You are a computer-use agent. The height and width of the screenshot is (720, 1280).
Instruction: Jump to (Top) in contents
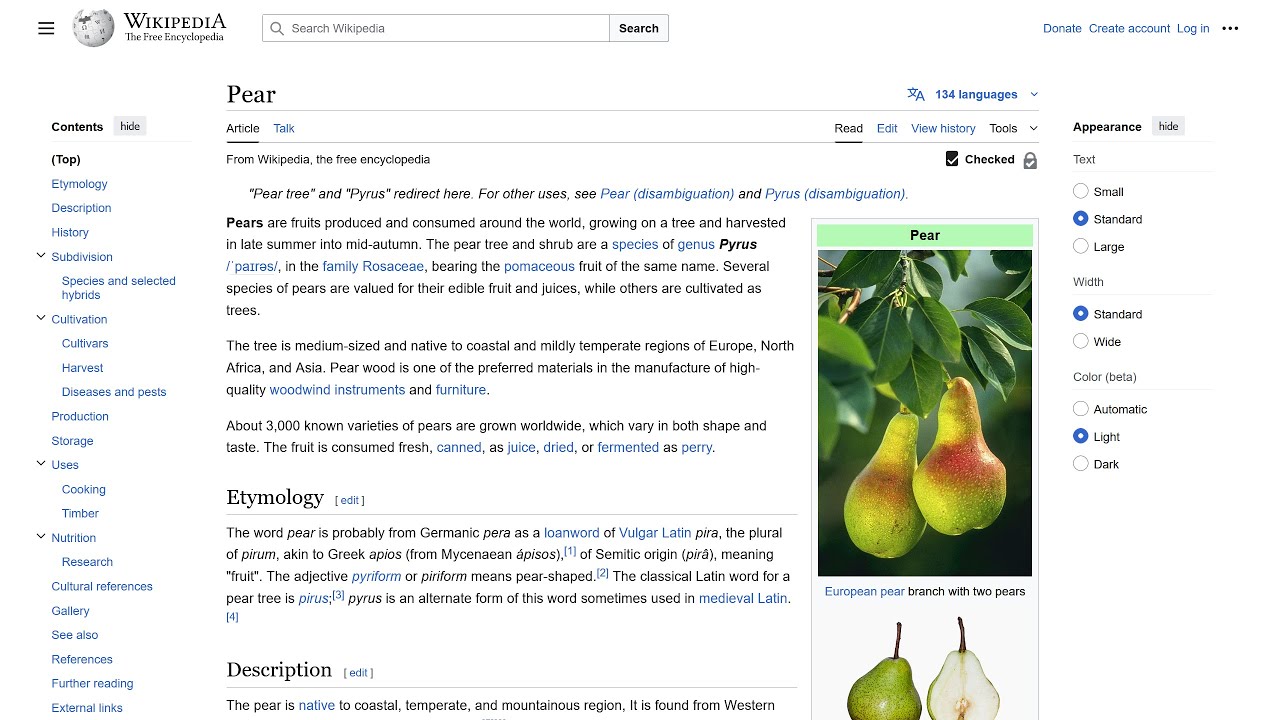tap(66, 159)
